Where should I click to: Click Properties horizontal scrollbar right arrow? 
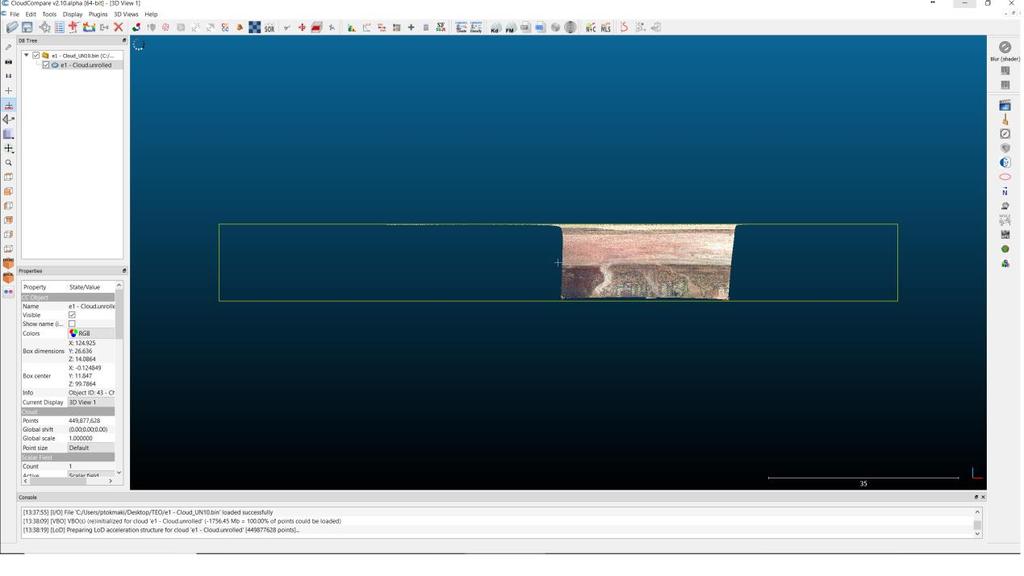(110, 481)
